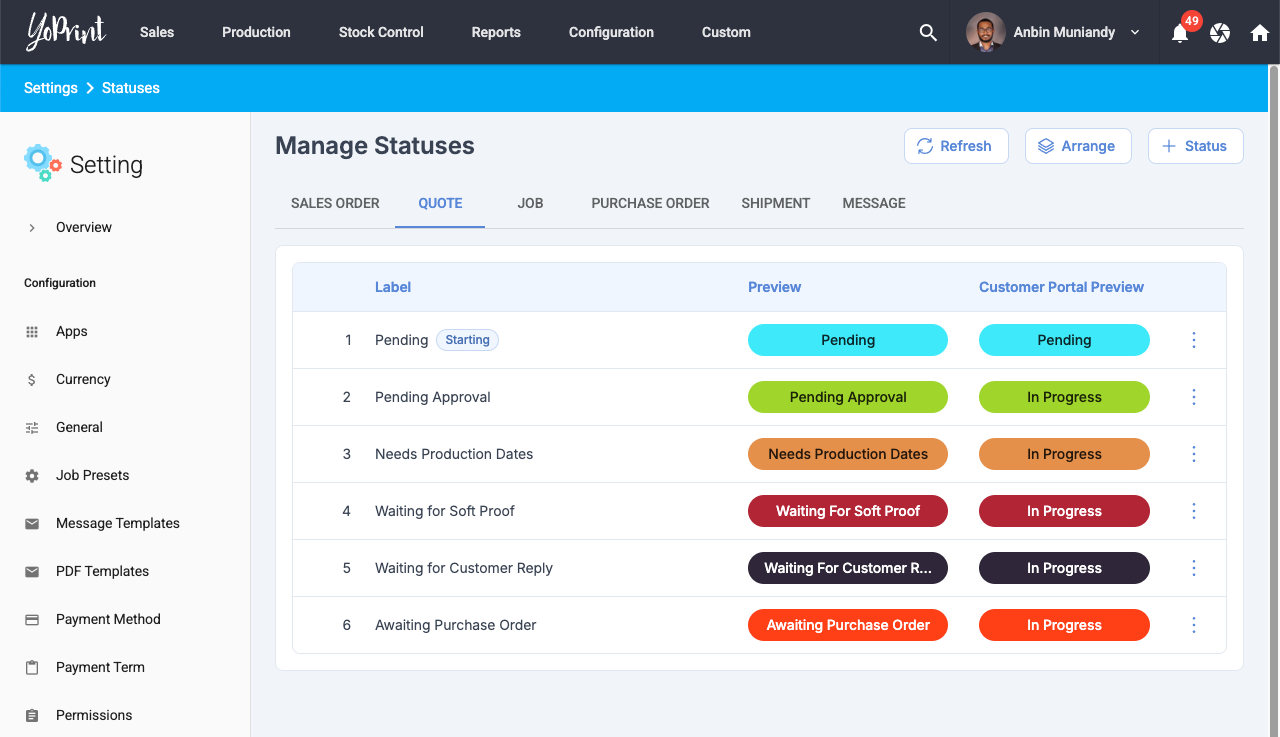Switch to the Sales Order tab
The width and height of the screenshot is (1280, 737).
coord(335,203)
